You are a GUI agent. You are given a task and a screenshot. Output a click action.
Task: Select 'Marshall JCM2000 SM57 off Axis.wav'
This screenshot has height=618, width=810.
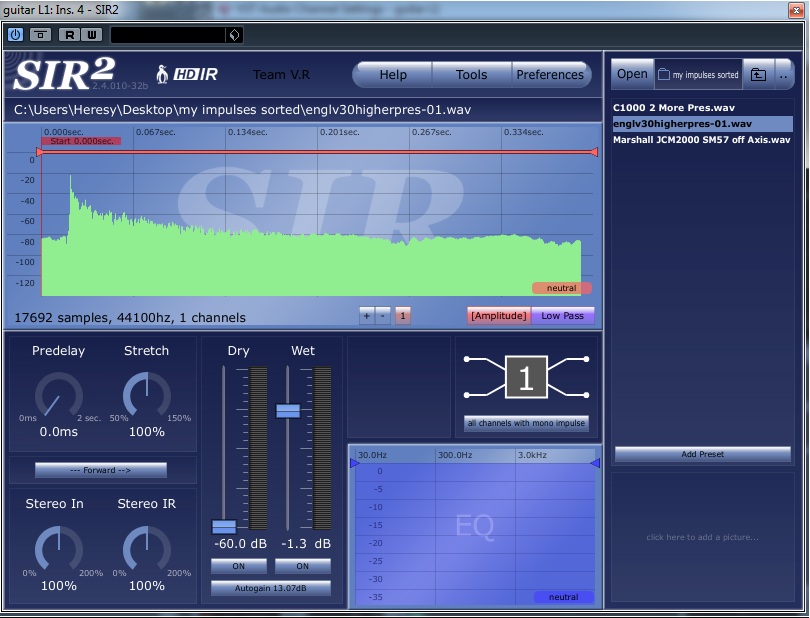pyautogui.click(x=702, y=140)
